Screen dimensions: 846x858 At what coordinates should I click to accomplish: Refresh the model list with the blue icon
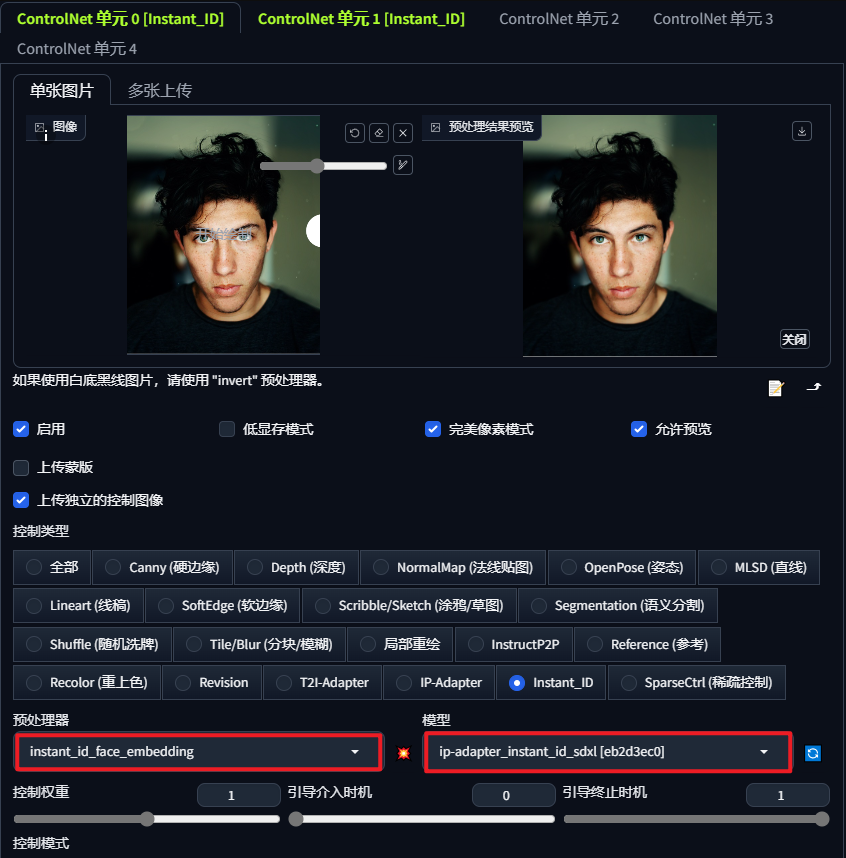tap(813, 753)
